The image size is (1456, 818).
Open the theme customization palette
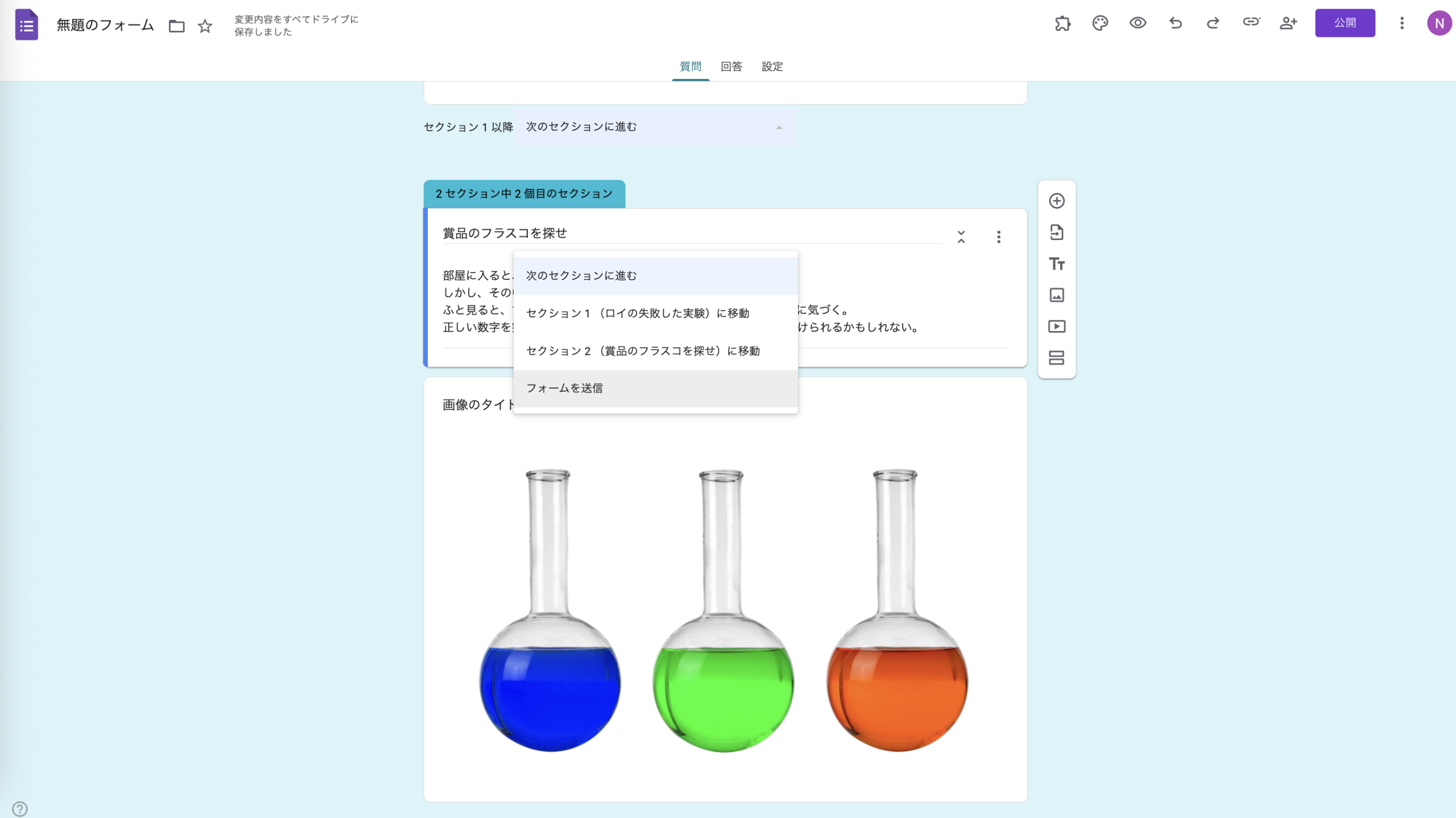coord(1100,23)
